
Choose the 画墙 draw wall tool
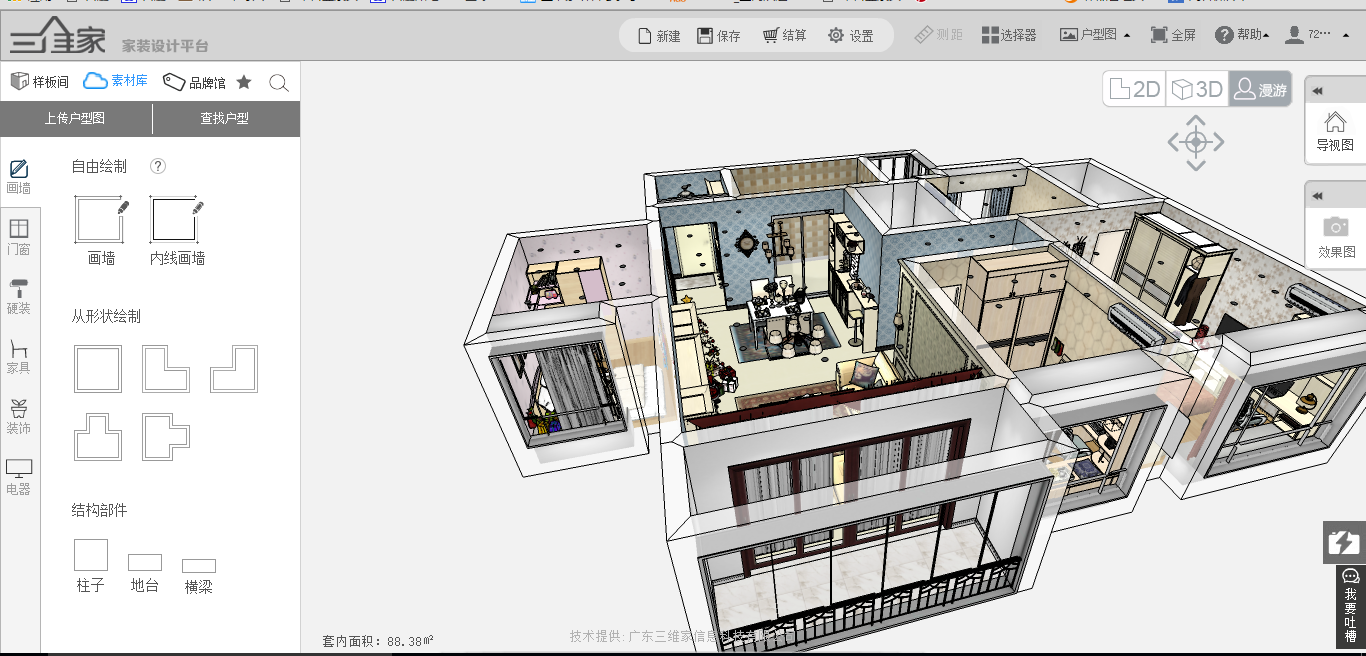click(102, 231)
